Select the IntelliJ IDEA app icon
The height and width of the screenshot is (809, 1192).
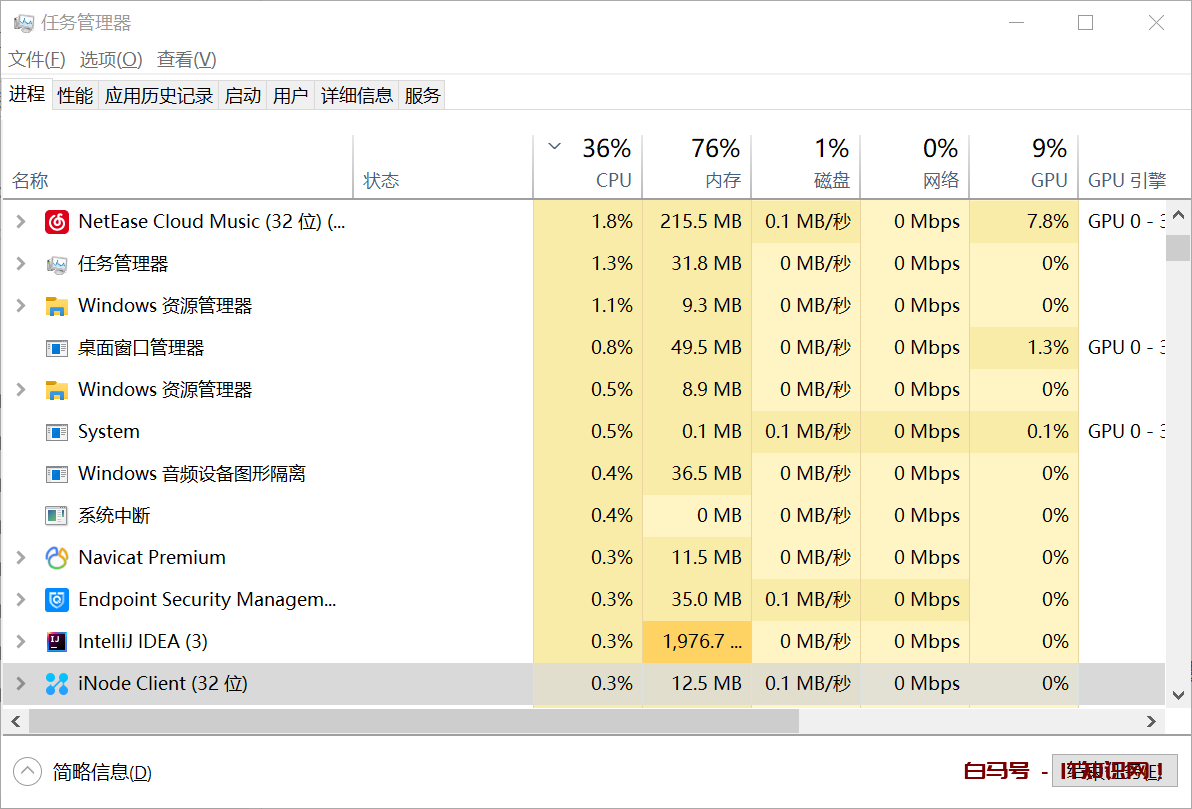(x=57, y=641)
